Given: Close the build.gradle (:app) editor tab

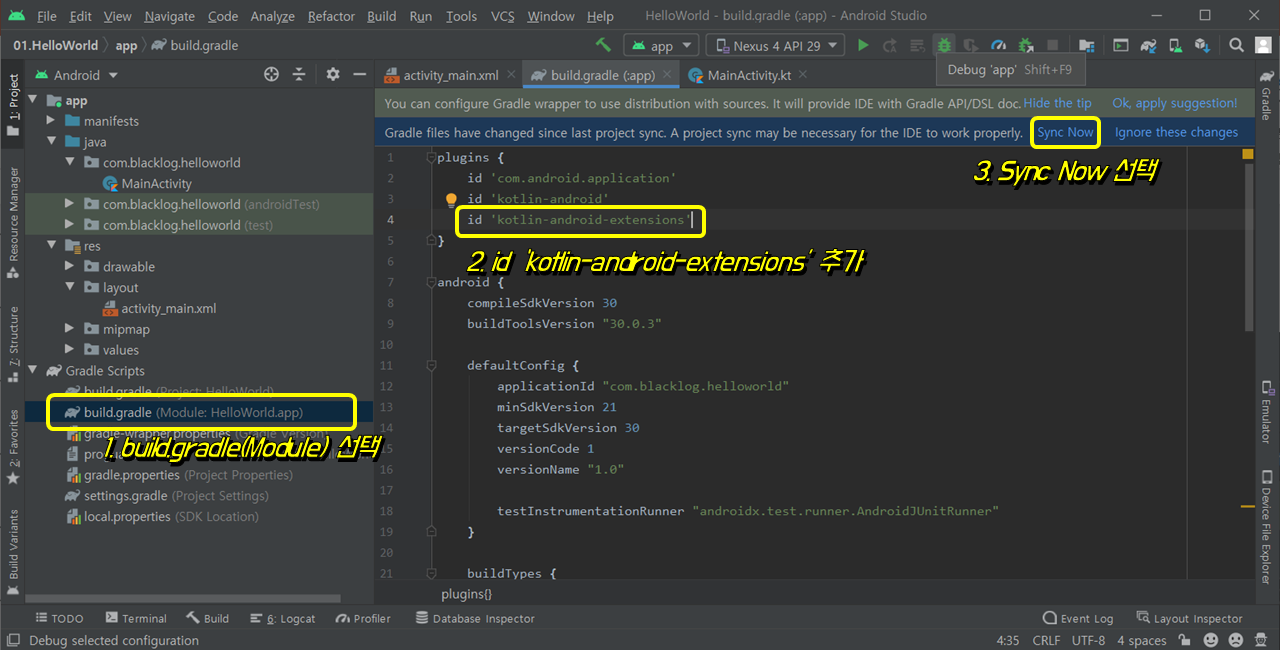Looking at the screenshot, I should click(x=668, y=75).
